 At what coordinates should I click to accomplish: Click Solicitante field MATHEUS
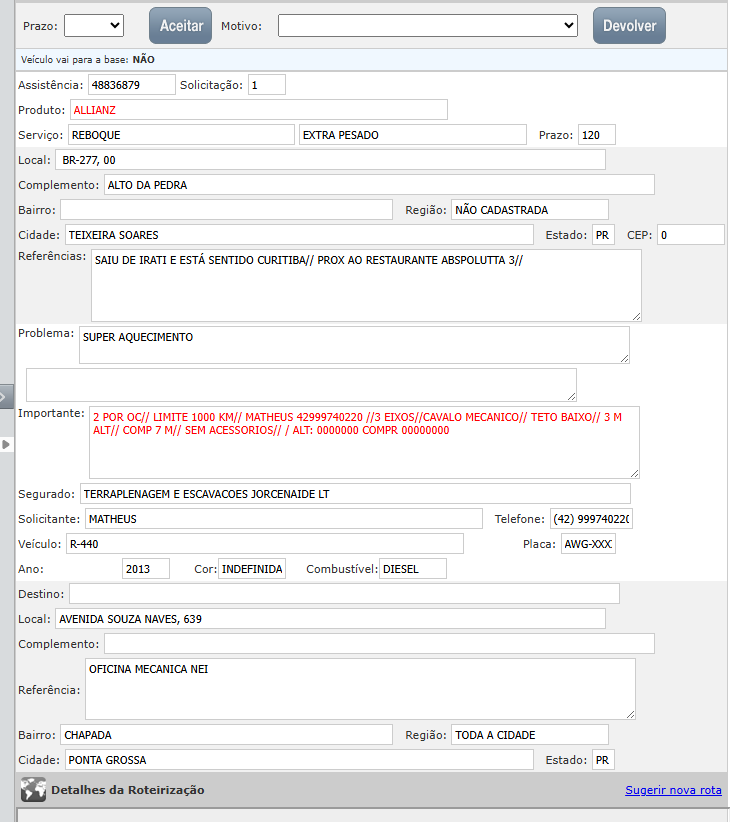284,519
